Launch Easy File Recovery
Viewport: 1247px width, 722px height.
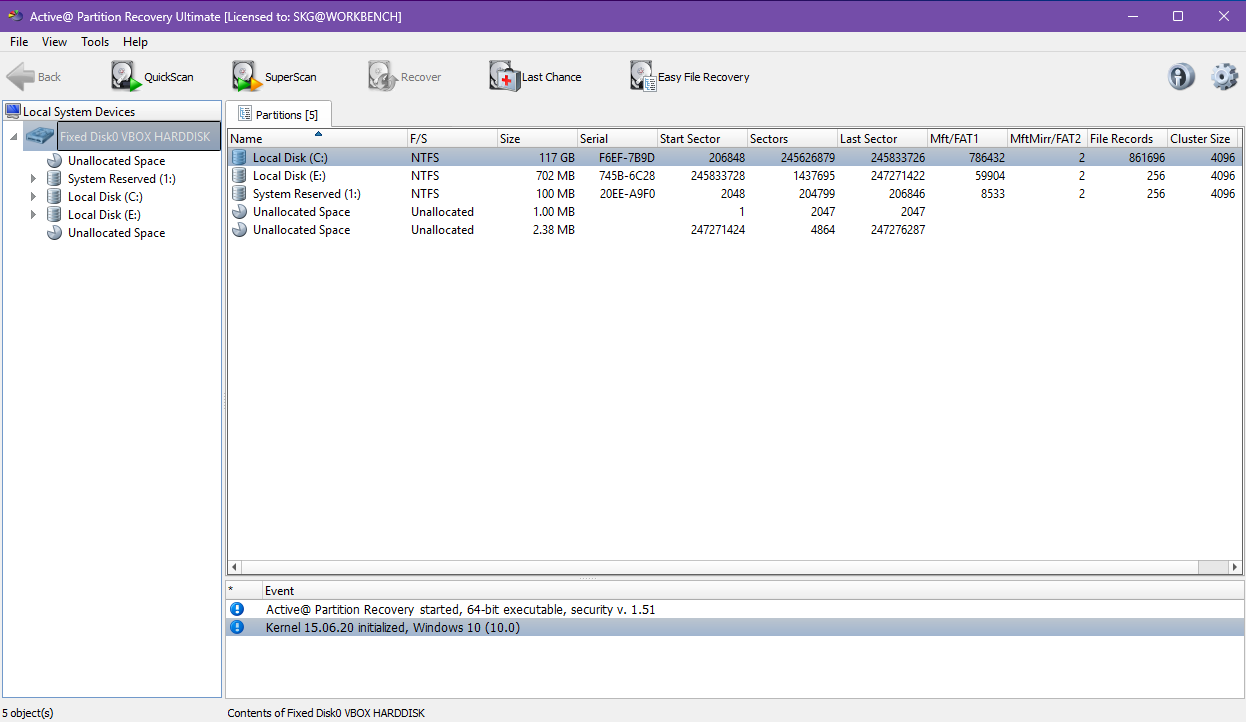(690, 77)
